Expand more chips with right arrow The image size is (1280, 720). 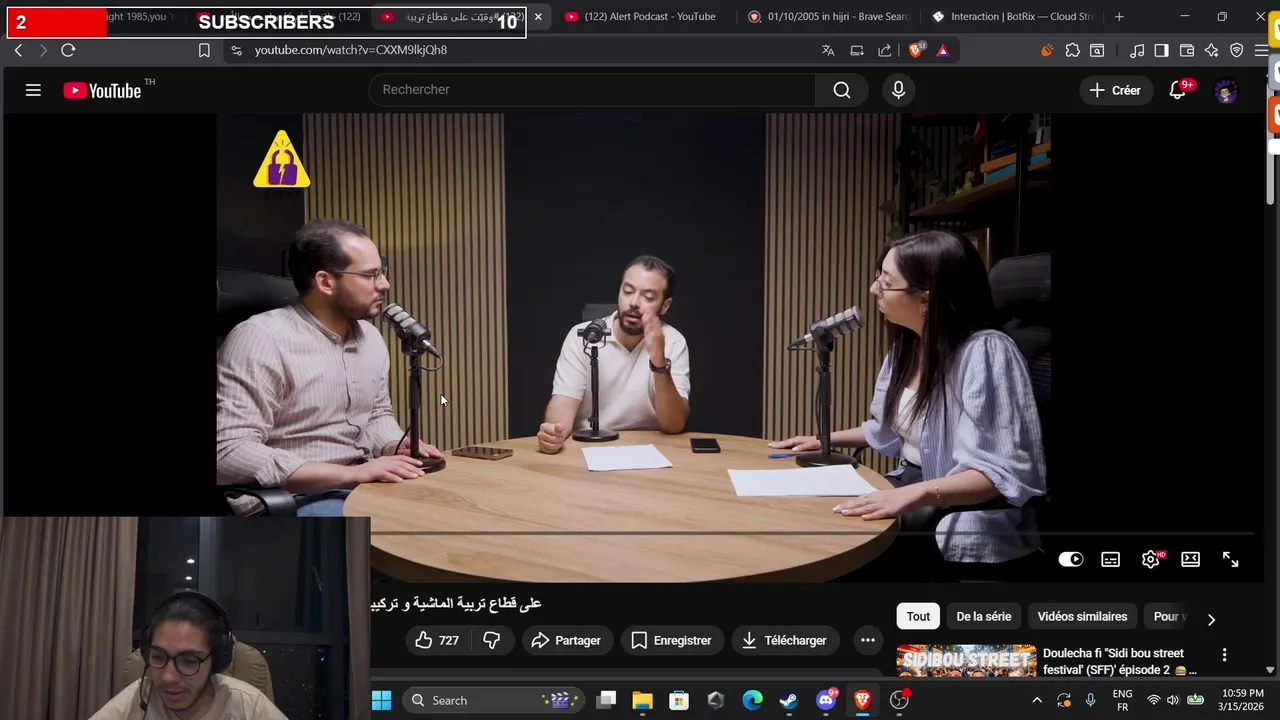1211,619
